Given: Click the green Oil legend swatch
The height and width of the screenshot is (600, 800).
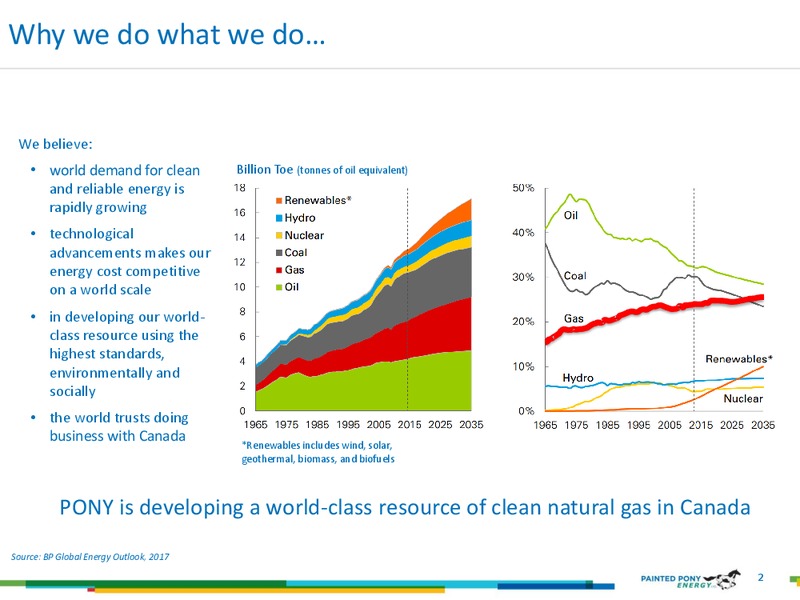Looking at the screenshot, I should [279, 287].
